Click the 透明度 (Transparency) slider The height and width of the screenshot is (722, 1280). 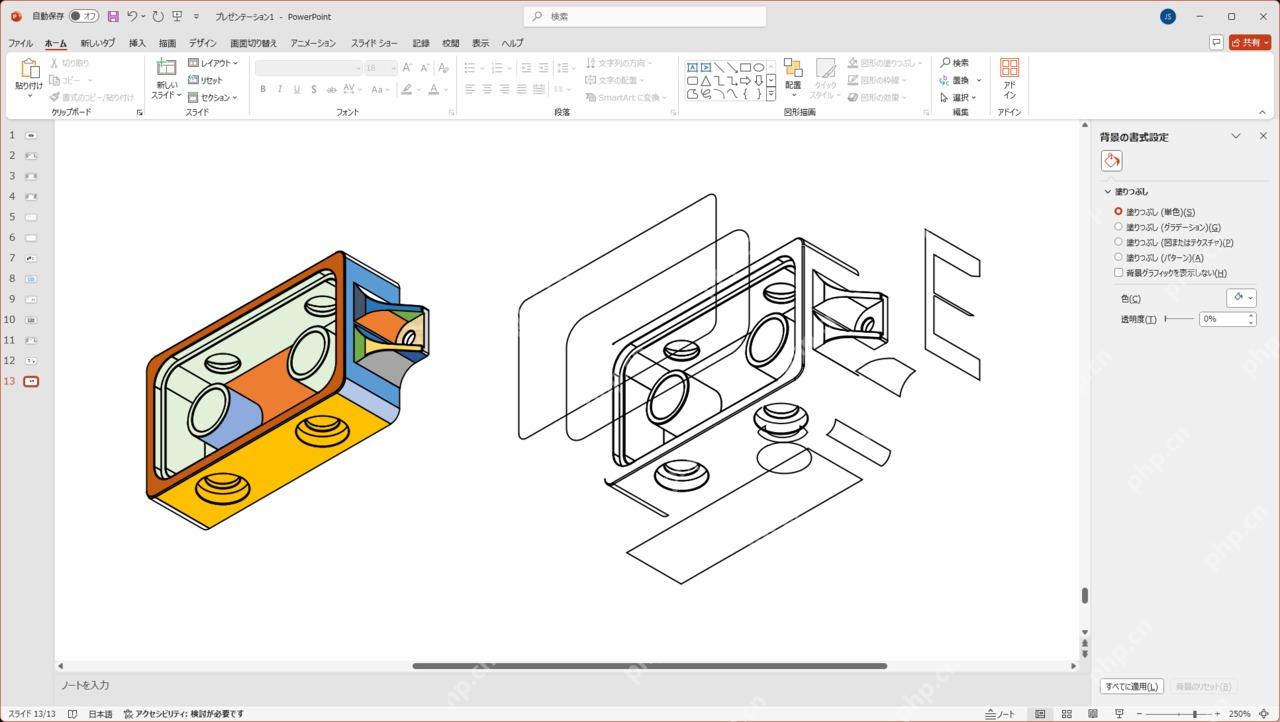click(1179, 319)
